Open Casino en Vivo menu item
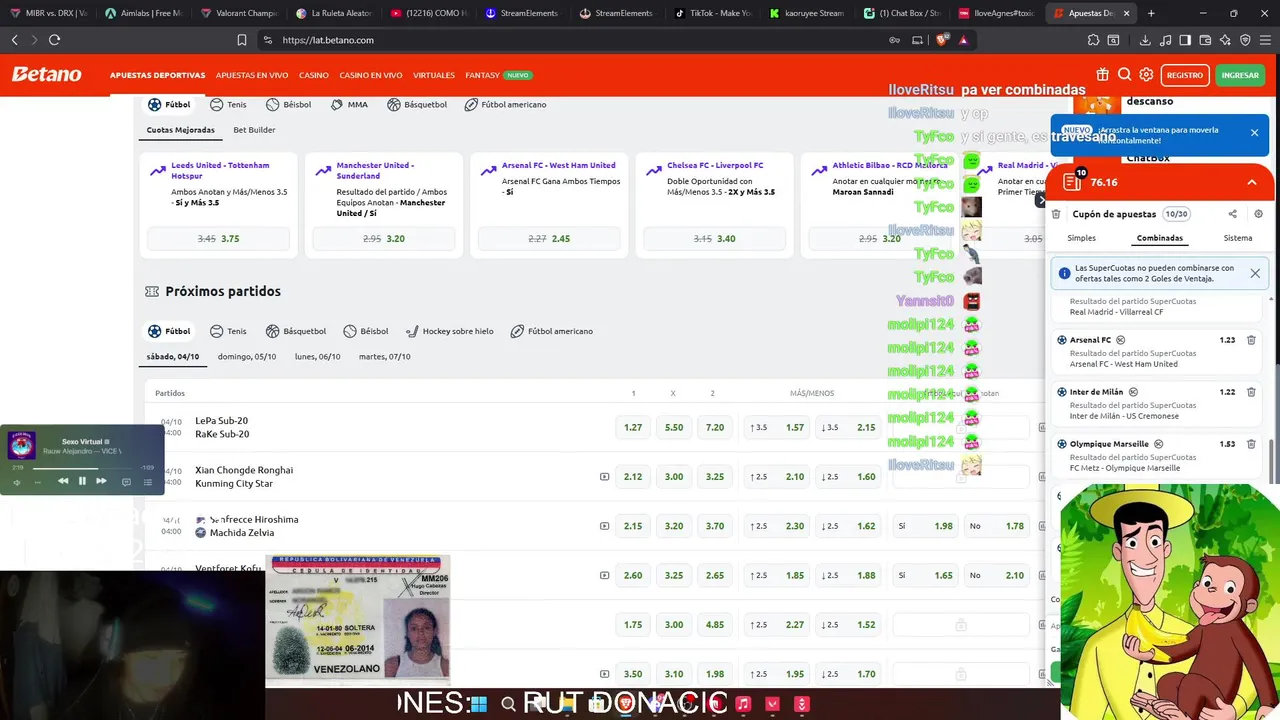1280x720 pixels. coord(371,75)
